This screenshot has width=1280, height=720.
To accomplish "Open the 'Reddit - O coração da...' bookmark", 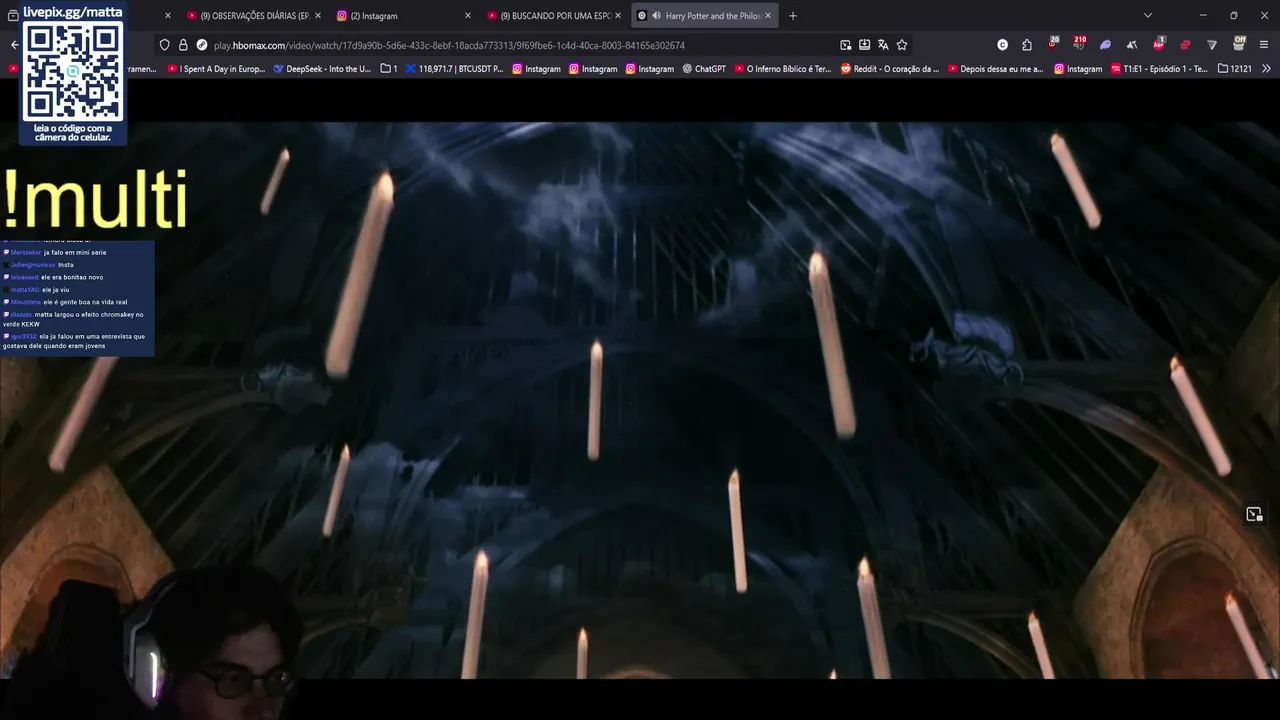I will 889,69.
